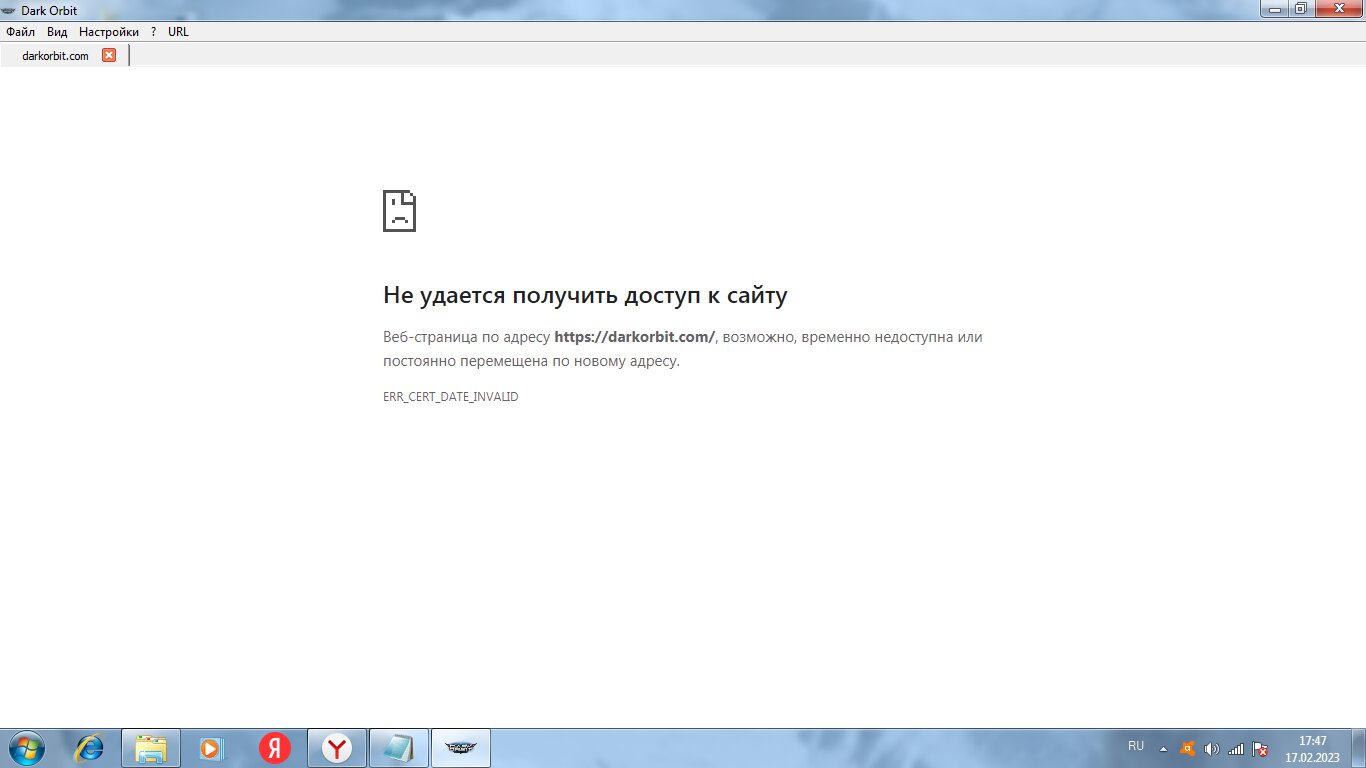Viewport: 1366px width, 768px height.
Task: Click the heading Не удается получить доступ к сайту
Action: (x=585, y=295)
